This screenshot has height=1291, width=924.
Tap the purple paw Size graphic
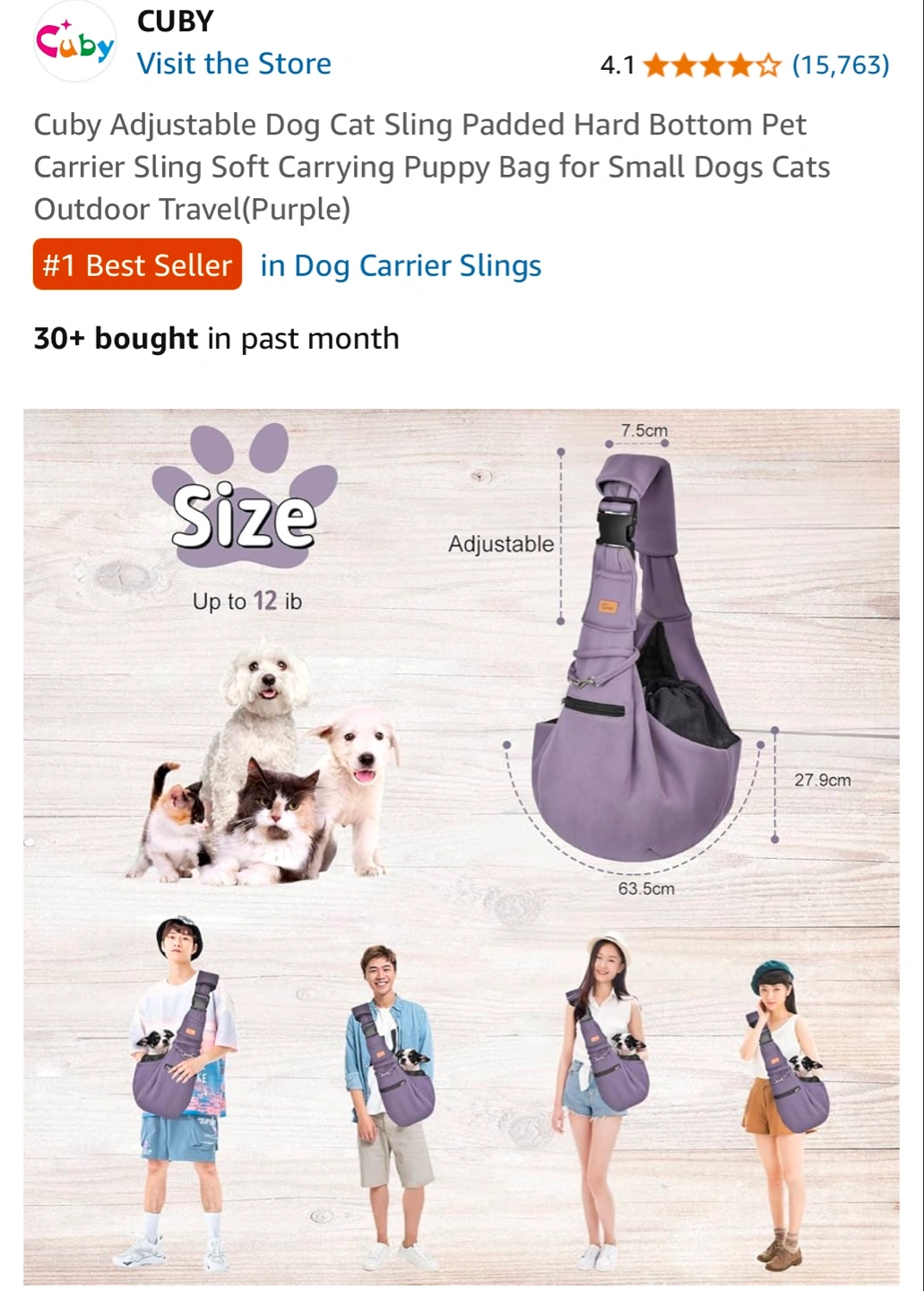click(244, 498)
